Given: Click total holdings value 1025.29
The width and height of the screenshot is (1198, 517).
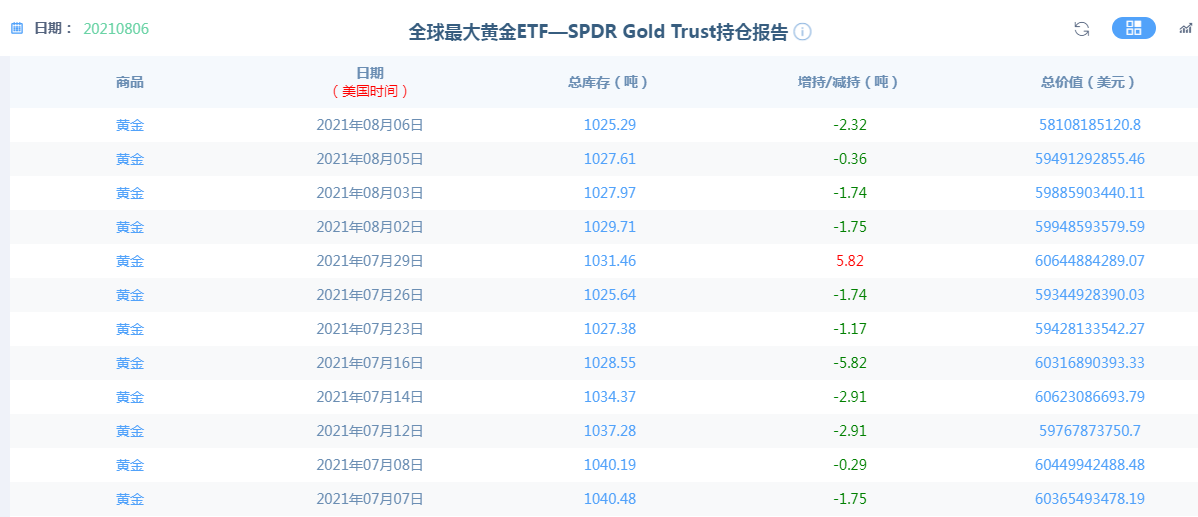Looking at the screenshot, I should coord(610,125).
